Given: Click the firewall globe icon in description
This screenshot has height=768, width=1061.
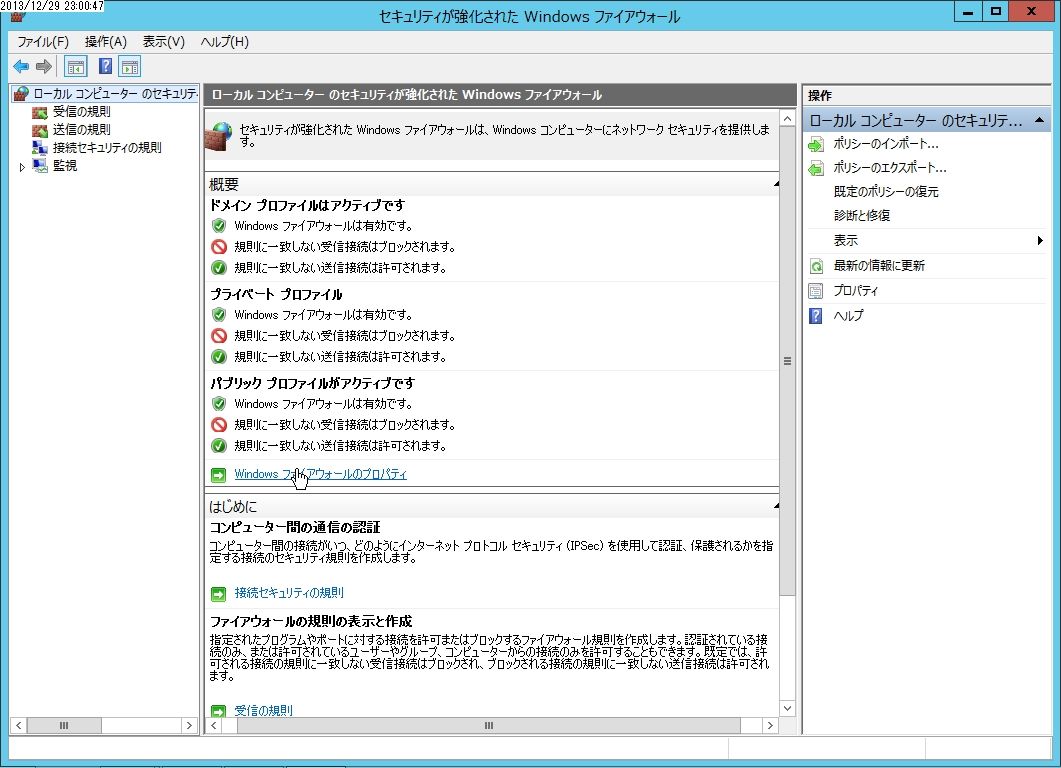Looking at the screenshot, I should (x=219, y=136).
